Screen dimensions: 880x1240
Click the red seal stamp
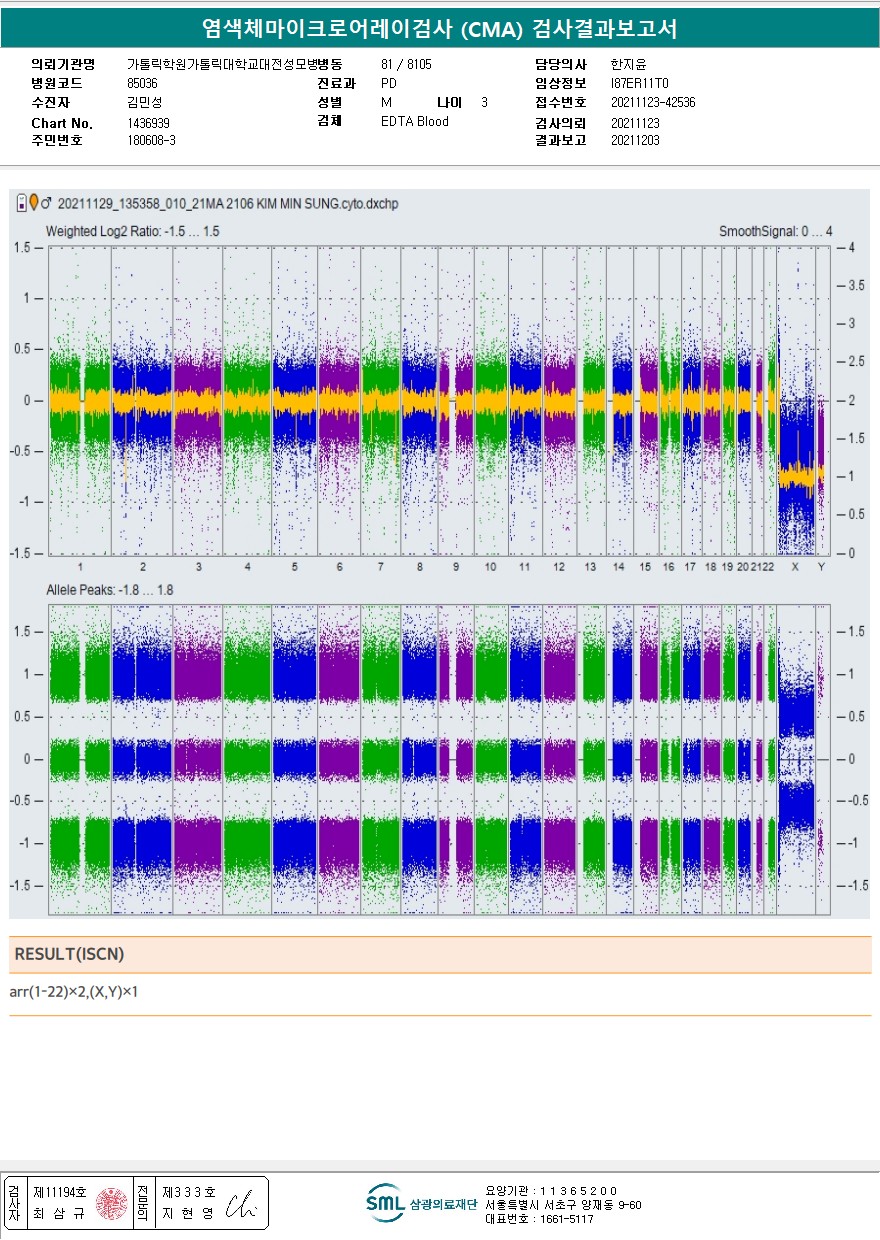point(108,1204)
